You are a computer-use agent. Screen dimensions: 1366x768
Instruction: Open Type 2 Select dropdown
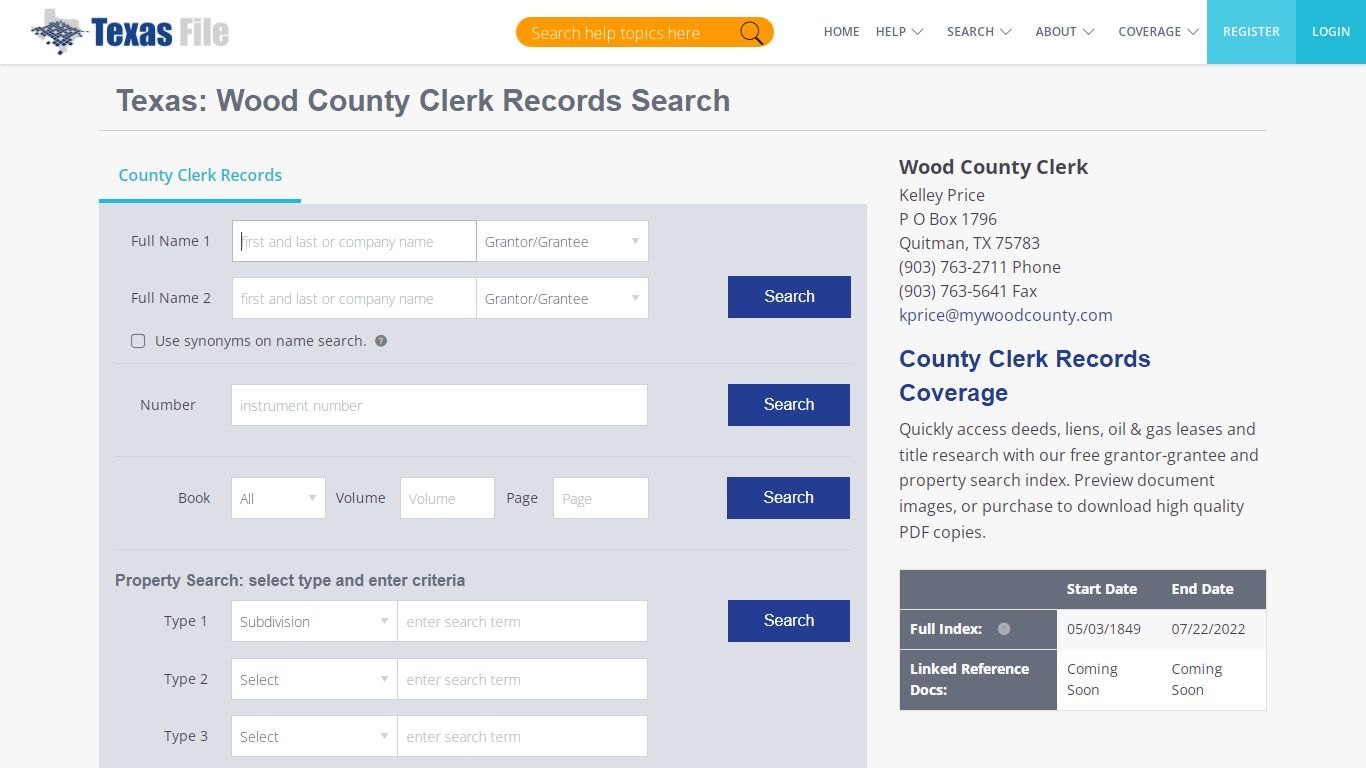314,679
